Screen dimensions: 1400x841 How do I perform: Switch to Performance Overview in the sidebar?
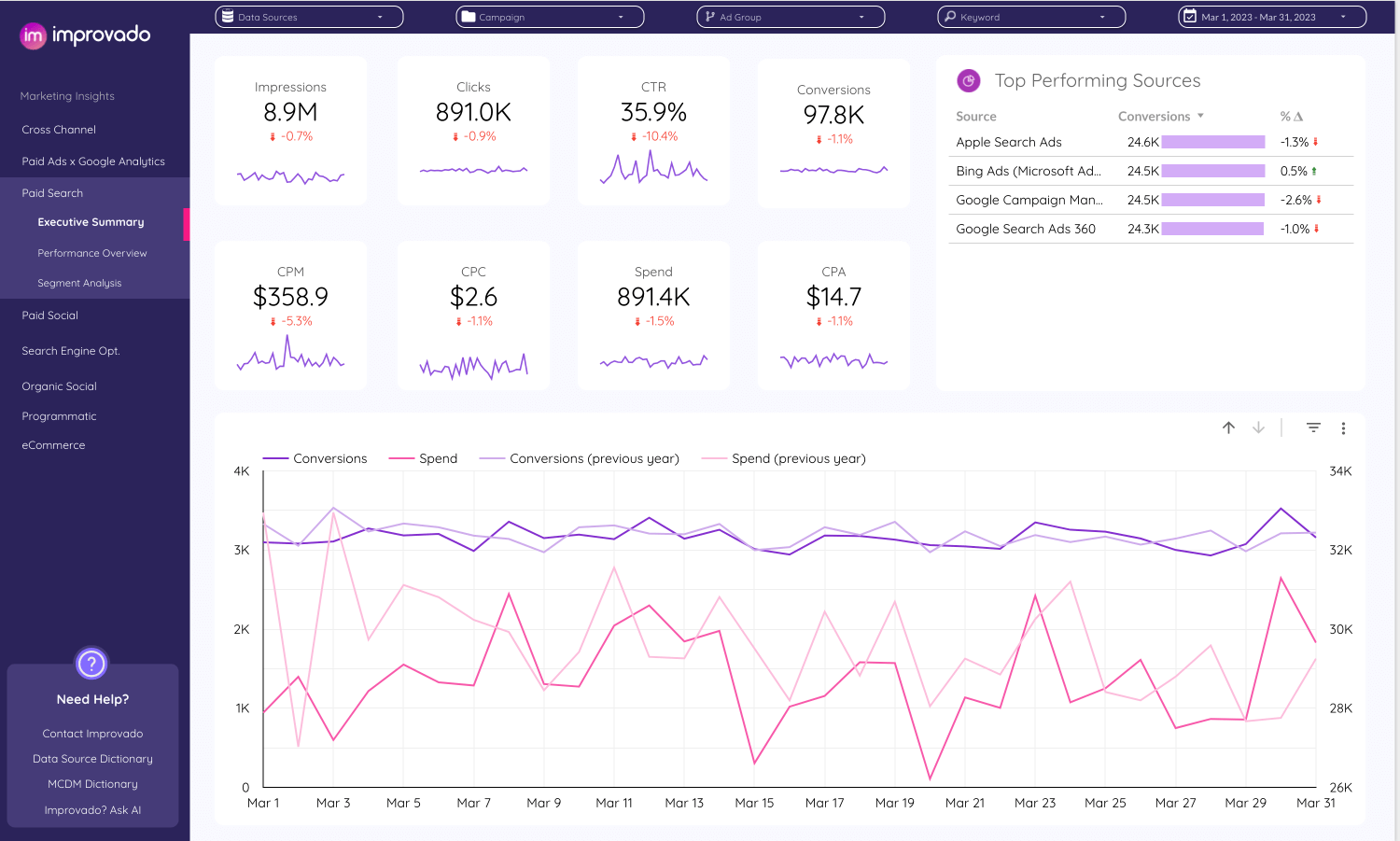[x=91, y=253]
